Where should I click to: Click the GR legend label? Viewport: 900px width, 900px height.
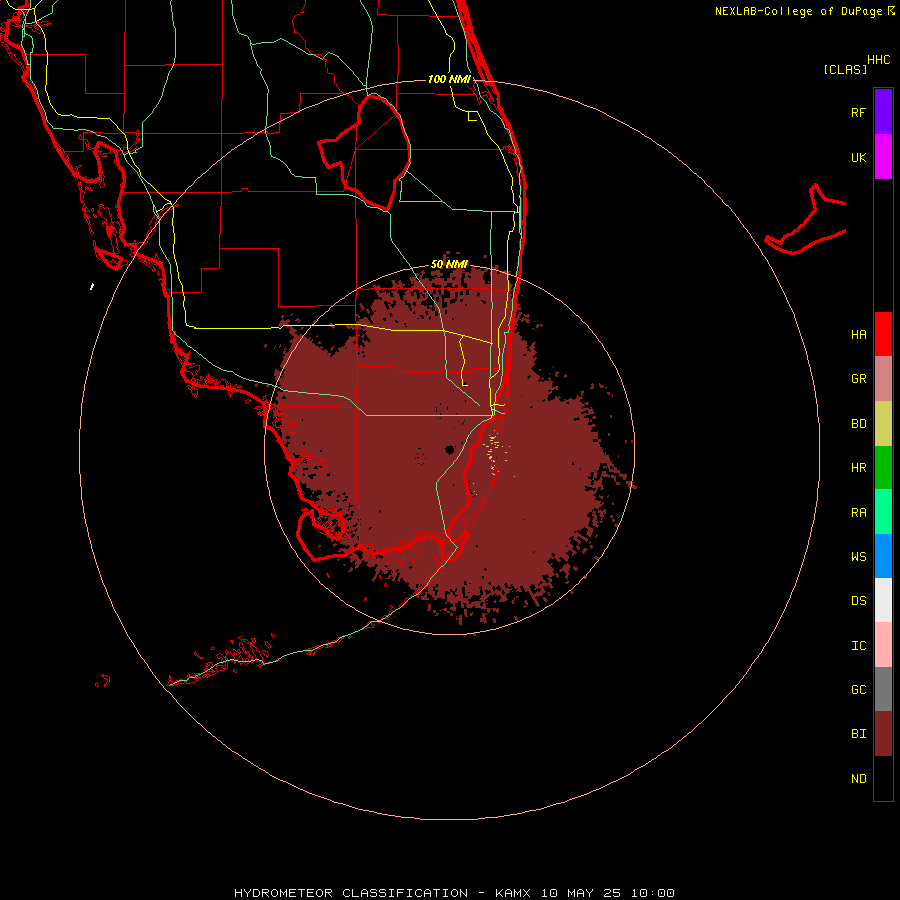858,379
